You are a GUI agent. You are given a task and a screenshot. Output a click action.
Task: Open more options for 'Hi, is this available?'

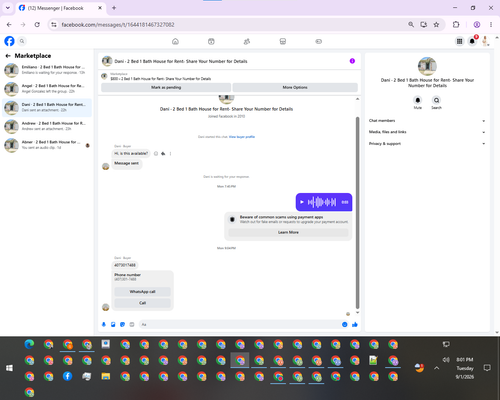point(170,154)
